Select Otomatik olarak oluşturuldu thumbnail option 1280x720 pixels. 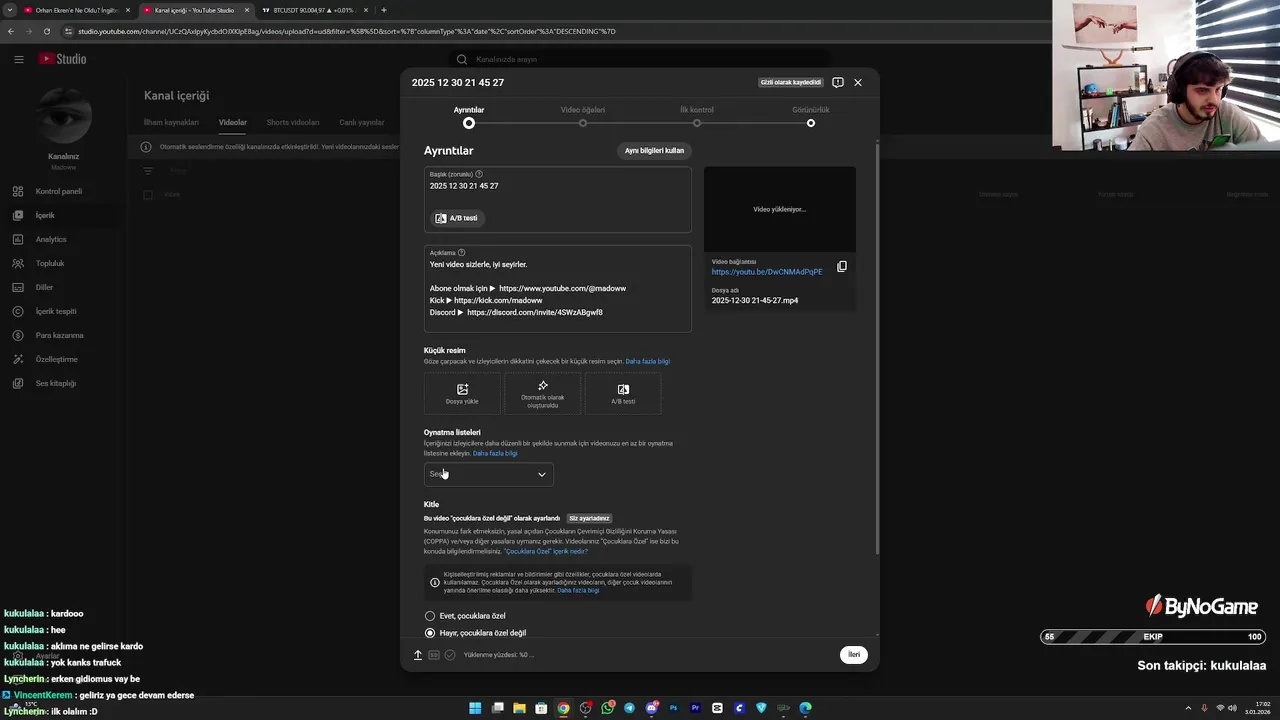(x=542, y=393)
